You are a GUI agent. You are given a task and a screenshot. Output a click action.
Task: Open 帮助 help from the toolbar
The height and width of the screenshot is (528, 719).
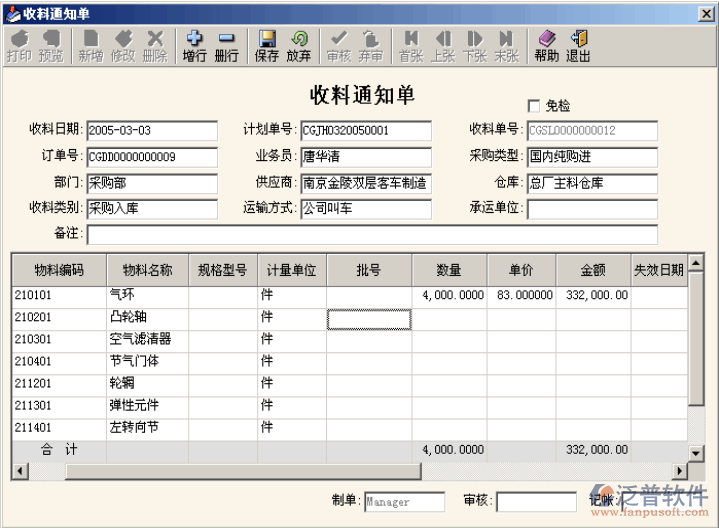(x=546, y=45)
